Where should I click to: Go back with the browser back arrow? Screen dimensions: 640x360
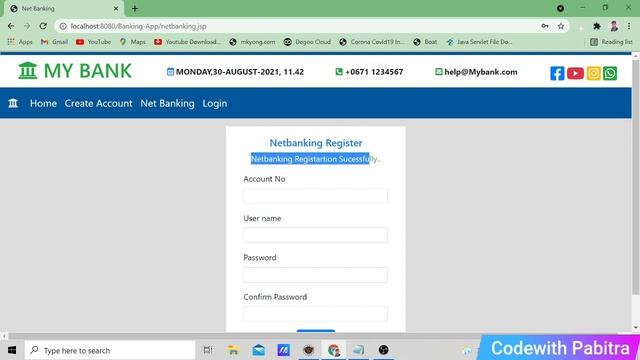point(11,26)
